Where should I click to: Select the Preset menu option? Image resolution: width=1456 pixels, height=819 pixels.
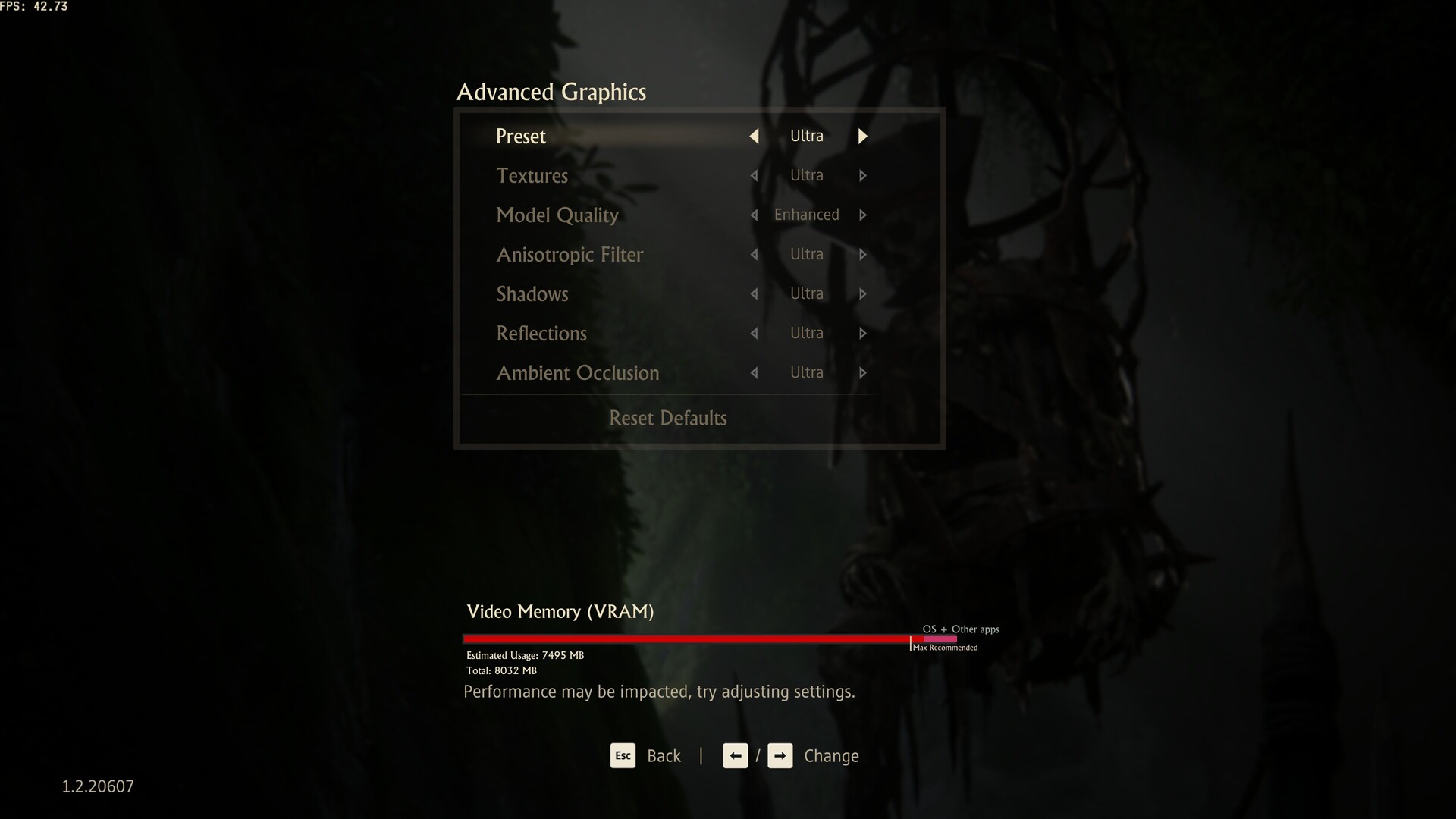[x=521, y=135]
